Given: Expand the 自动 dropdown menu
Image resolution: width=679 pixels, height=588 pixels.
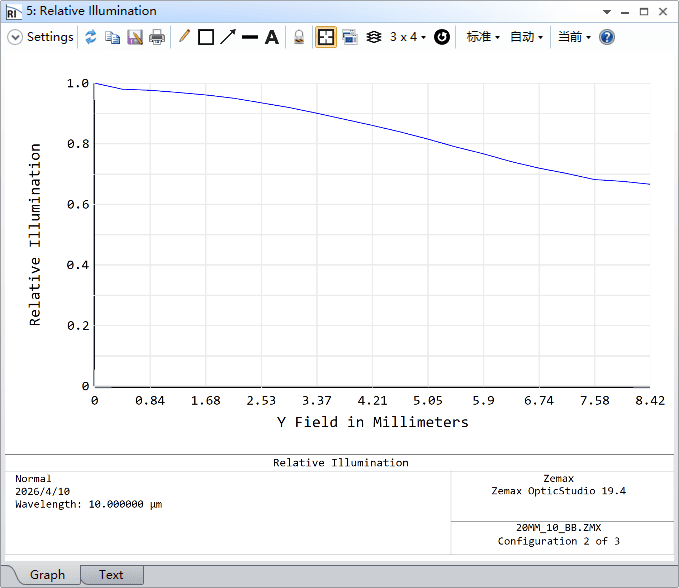Looking at the screenshot, I should click(526, 37).
